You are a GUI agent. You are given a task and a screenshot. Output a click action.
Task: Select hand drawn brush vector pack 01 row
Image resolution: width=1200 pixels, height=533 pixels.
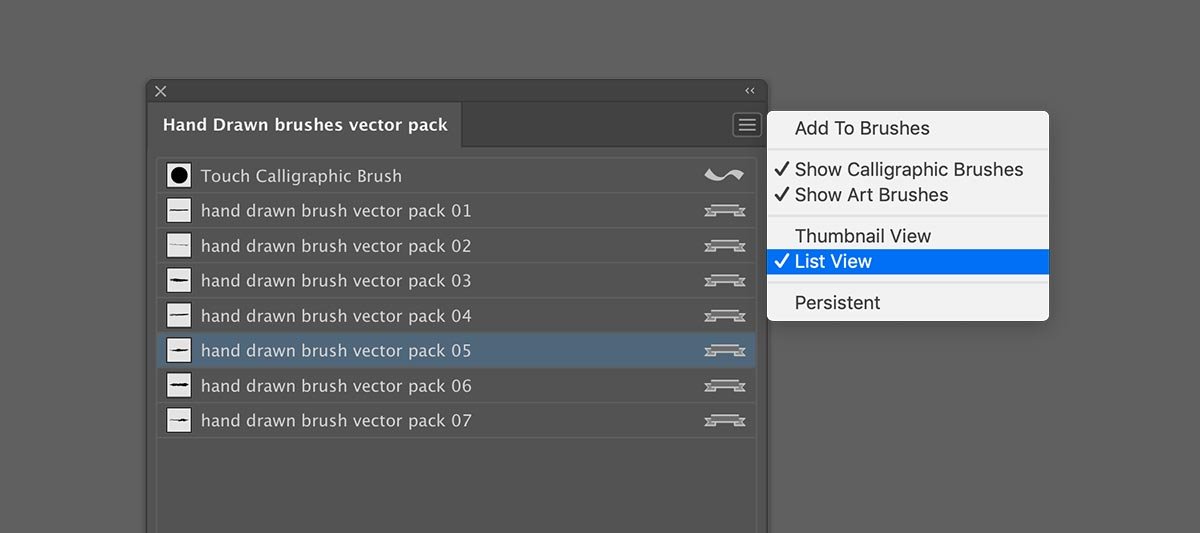[x=456, y=211]
